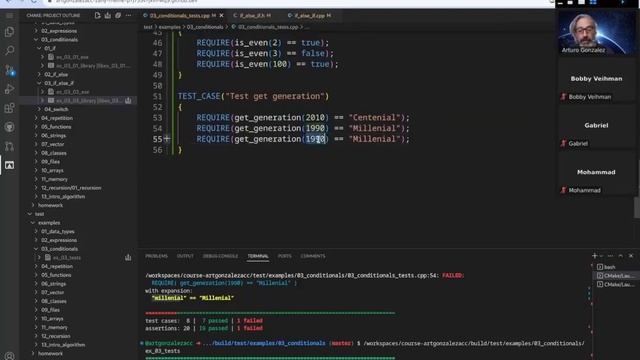640x360 pixels.
Task: Click the 03_conditionals breadcrumb segment
Action: (x=205, y=27)
